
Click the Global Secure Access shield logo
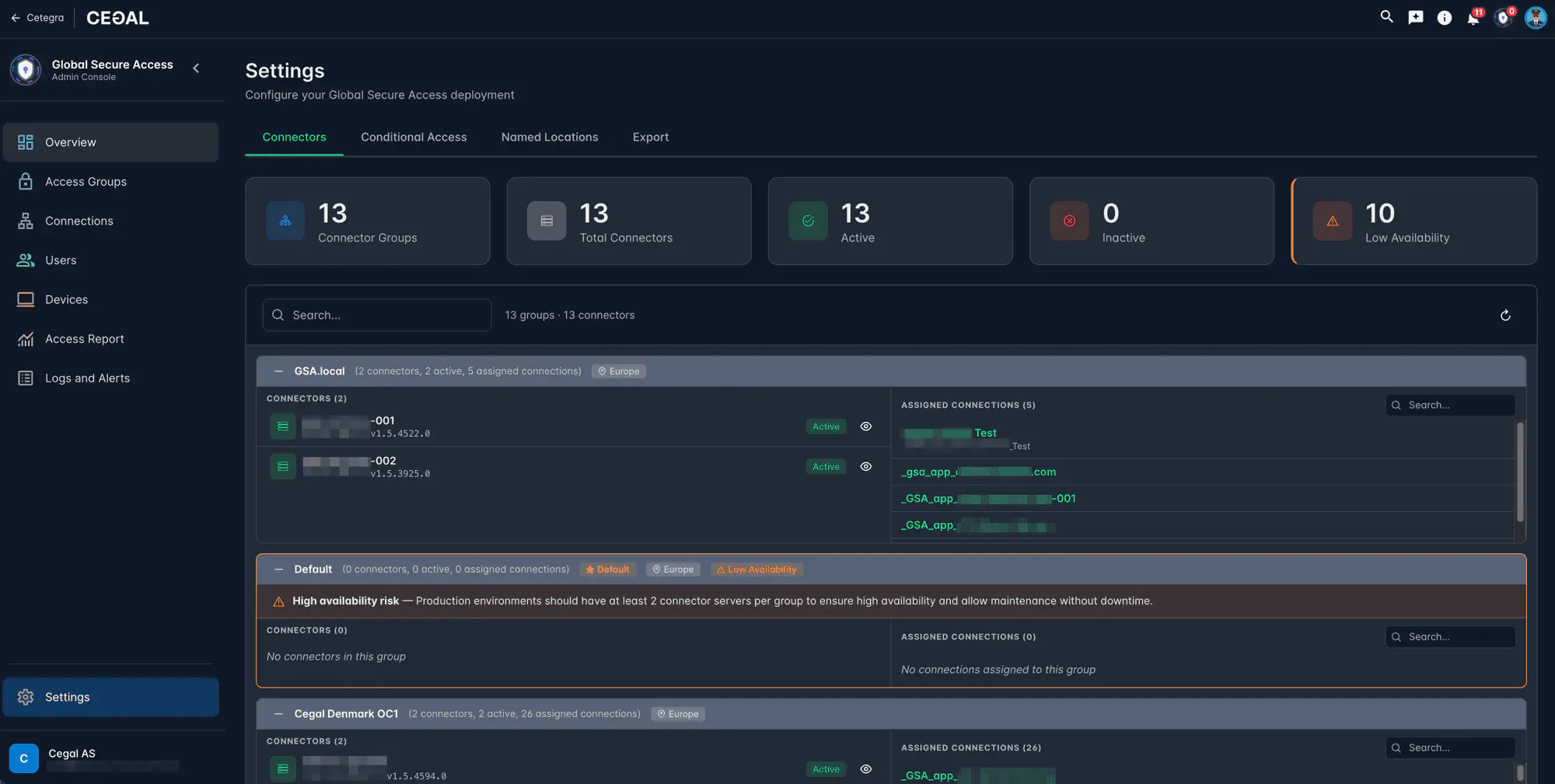click(x=26, y=70)
